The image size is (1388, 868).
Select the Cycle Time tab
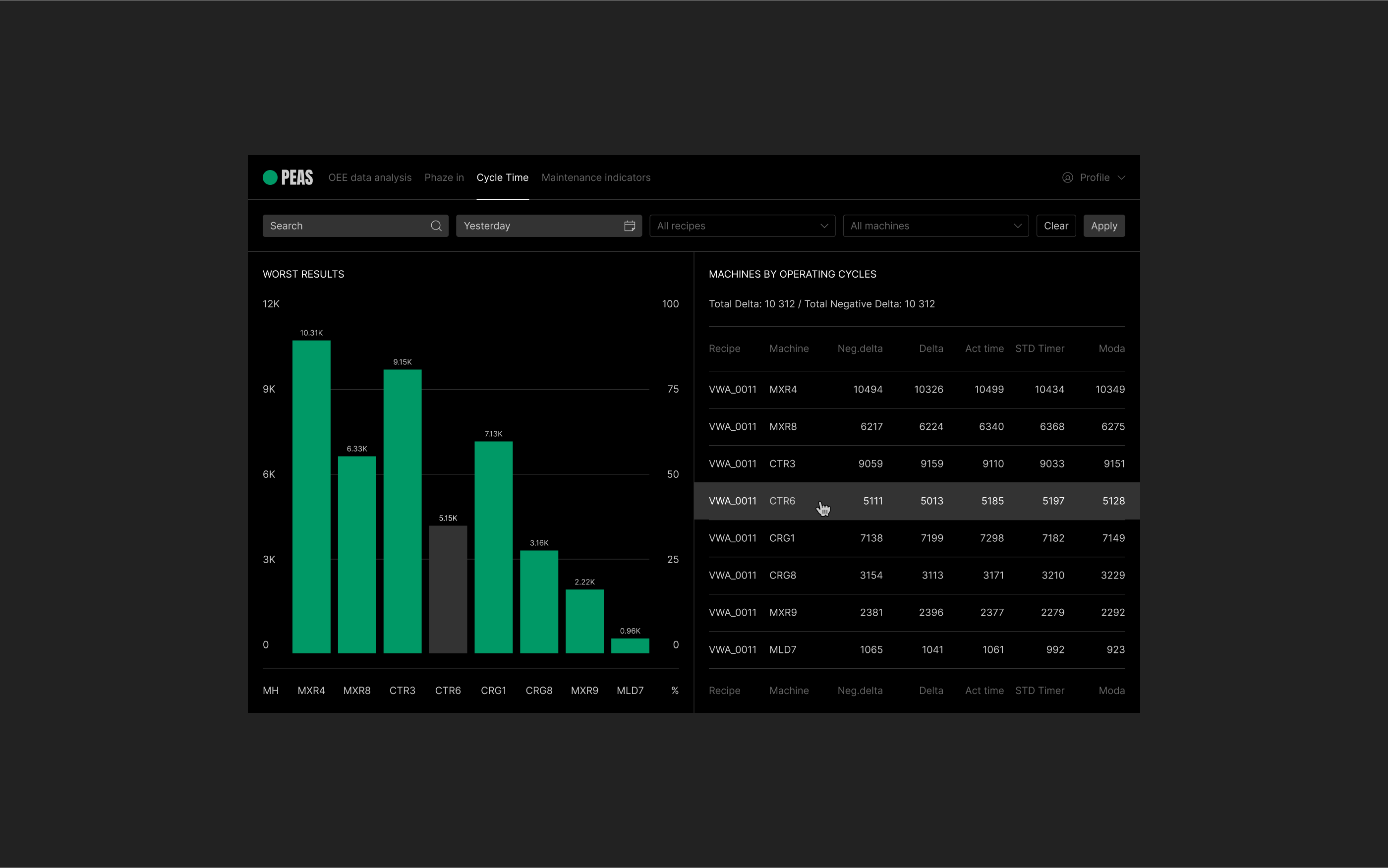502,177
